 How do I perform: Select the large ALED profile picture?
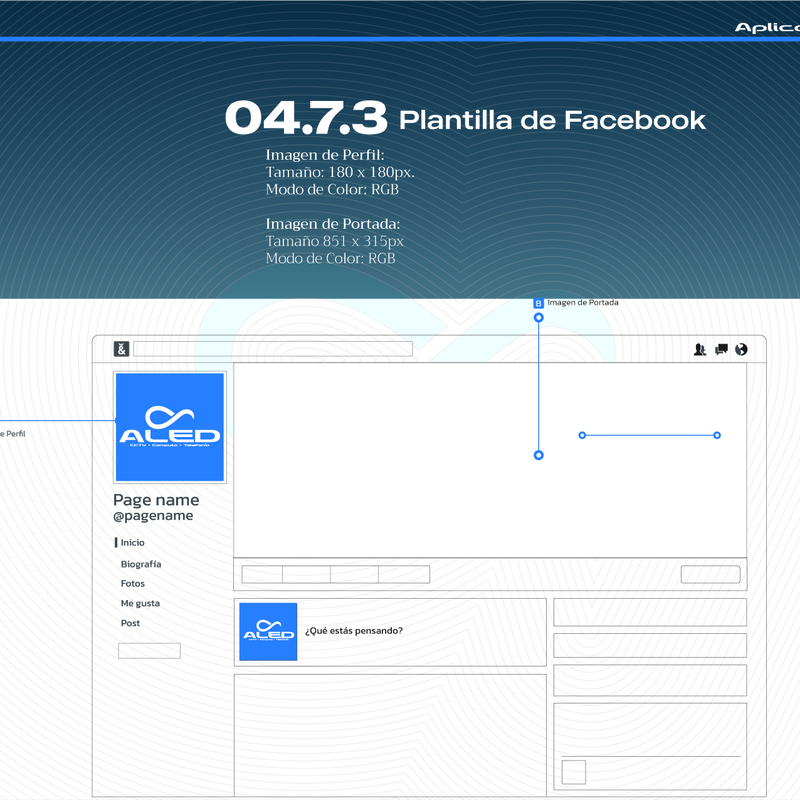[170, 428]
